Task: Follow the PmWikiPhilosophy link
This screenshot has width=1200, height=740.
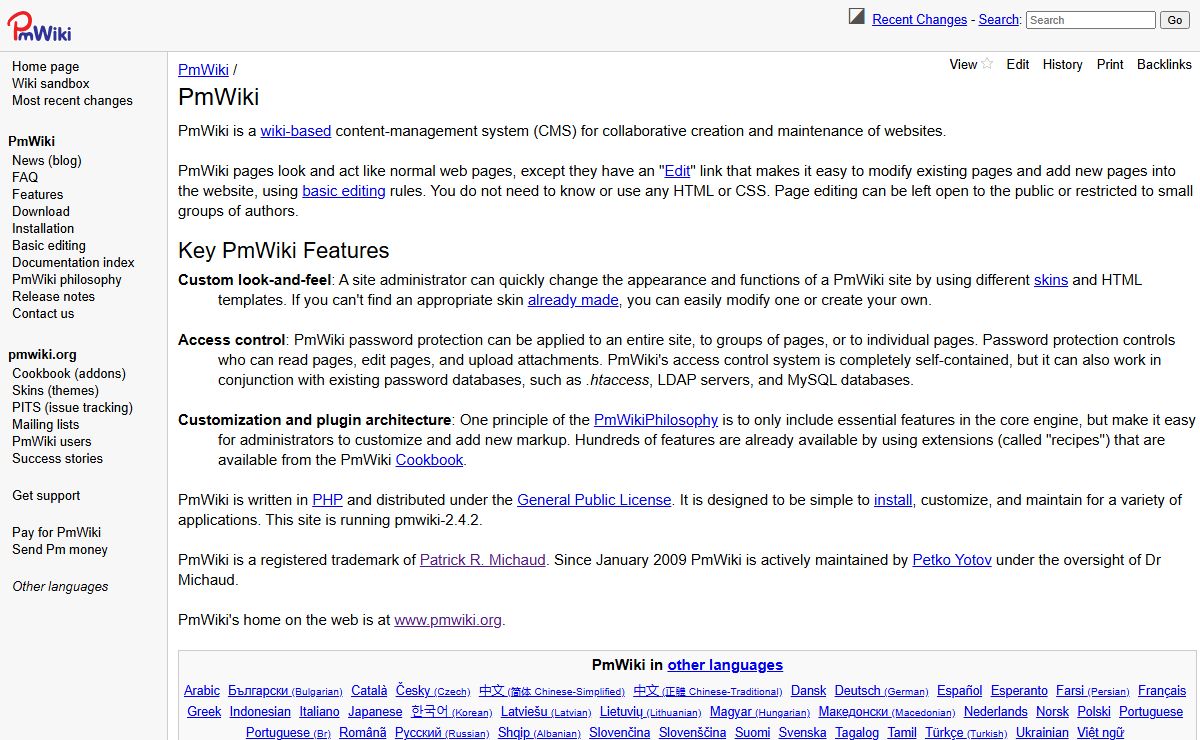Action: (x=656, y=420)
